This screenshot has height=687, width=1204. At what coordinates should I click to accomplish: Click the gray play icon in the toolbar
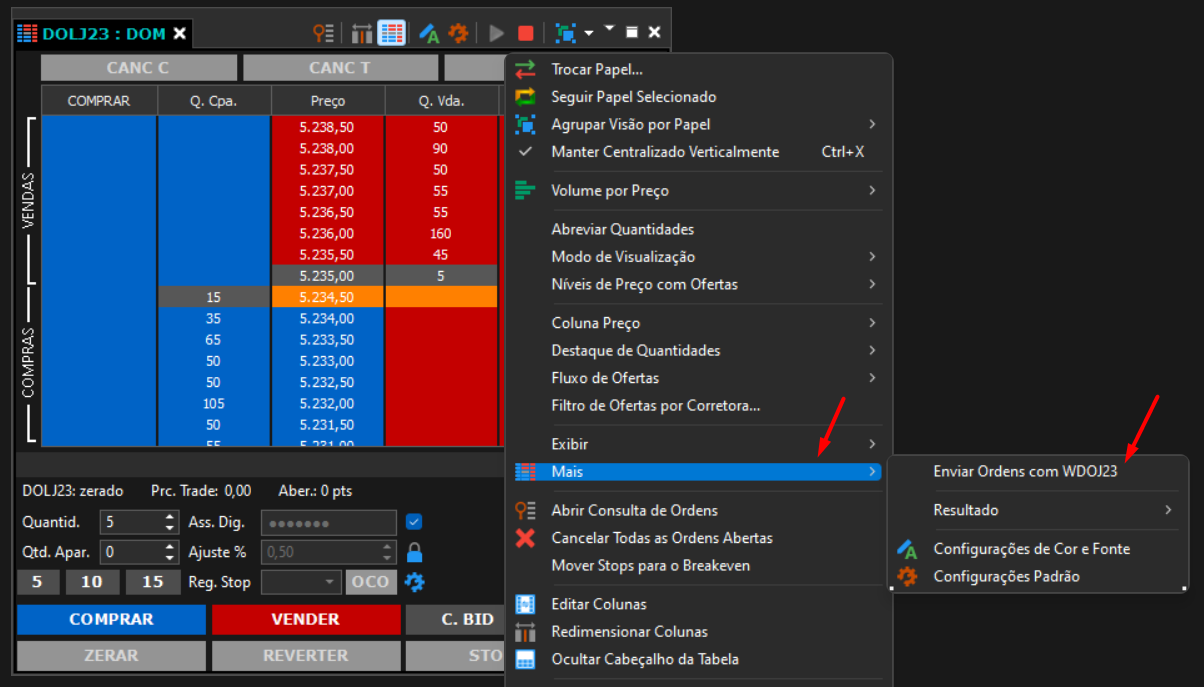pyautogui.click(x=497, y=33)
